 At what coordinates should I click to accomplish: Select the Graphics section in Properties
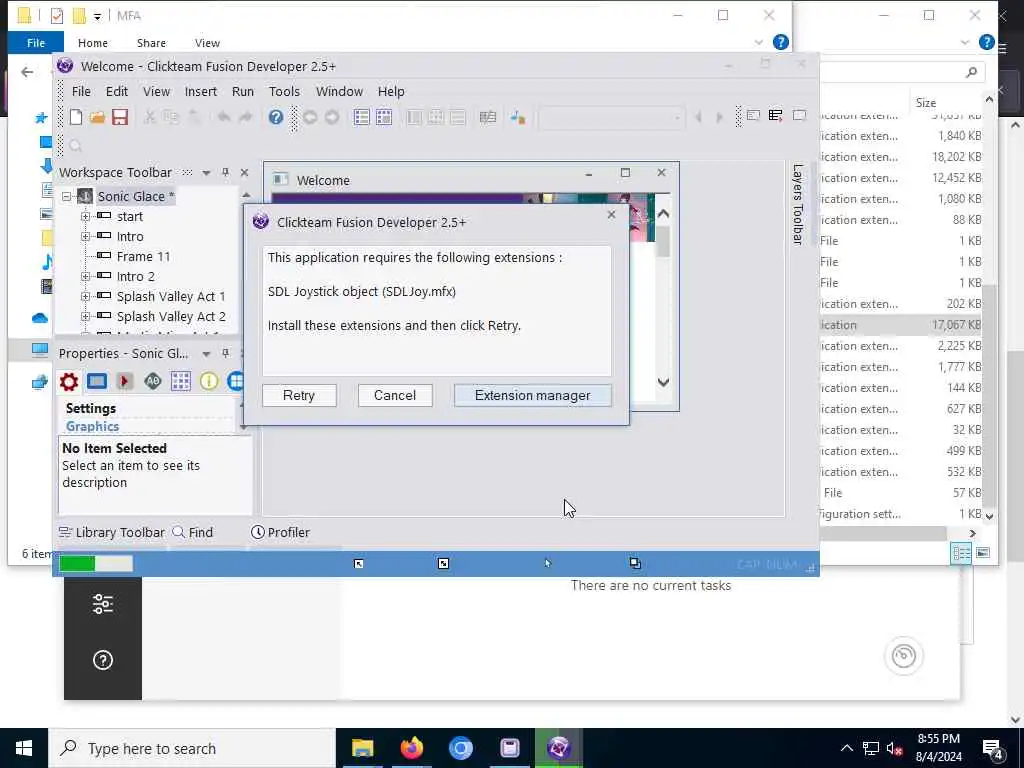tap(92, 426)
